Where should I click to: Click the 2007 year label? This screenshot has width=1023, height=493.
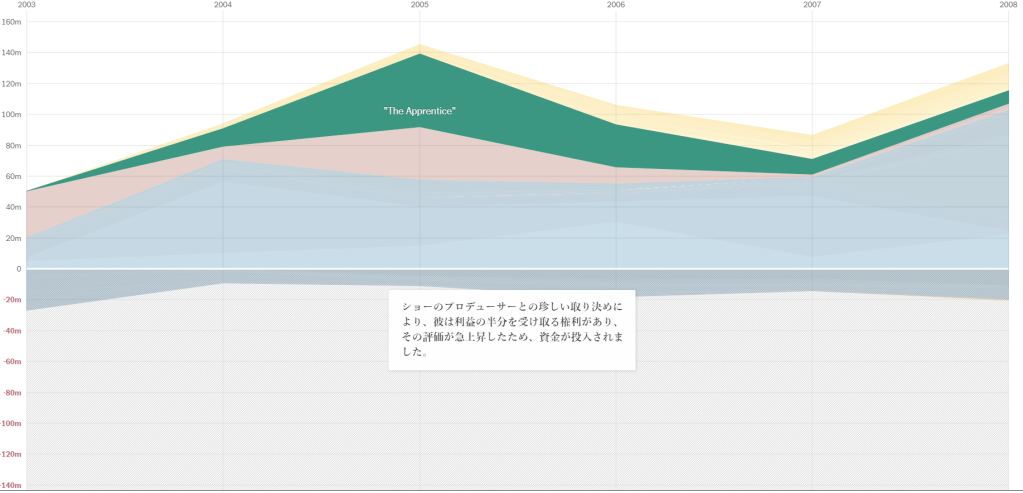pyautogui.click(x=812, y=5)
